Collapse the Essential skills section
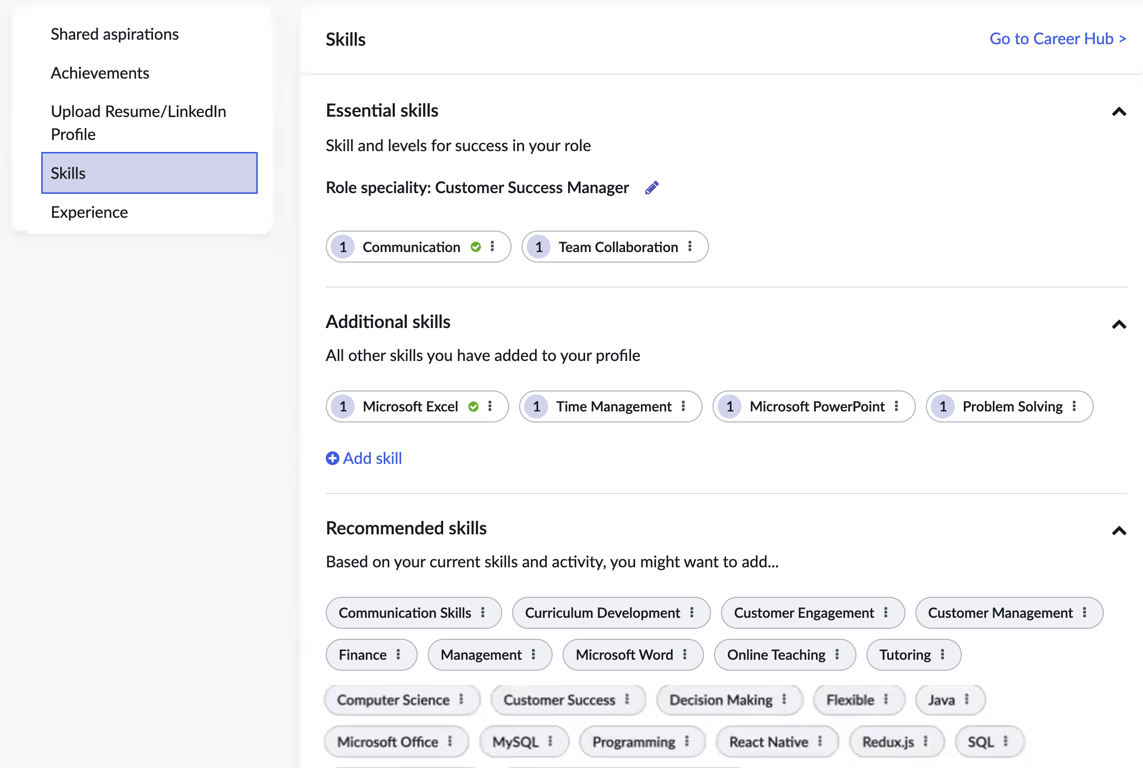Screen dimensions: 1143x768 pos(1119,111)
